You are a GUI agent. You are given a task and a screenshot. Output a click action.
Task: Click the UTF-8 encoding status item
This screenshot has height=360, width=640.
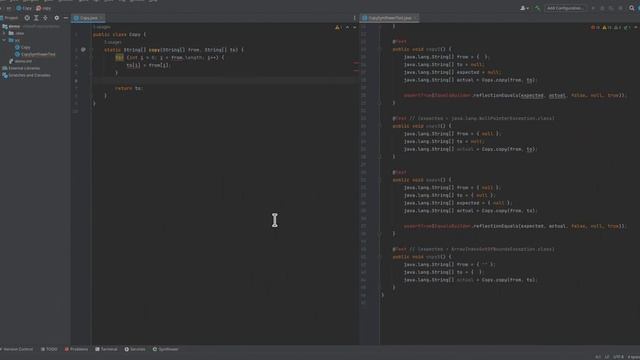(x=618, y=357)
